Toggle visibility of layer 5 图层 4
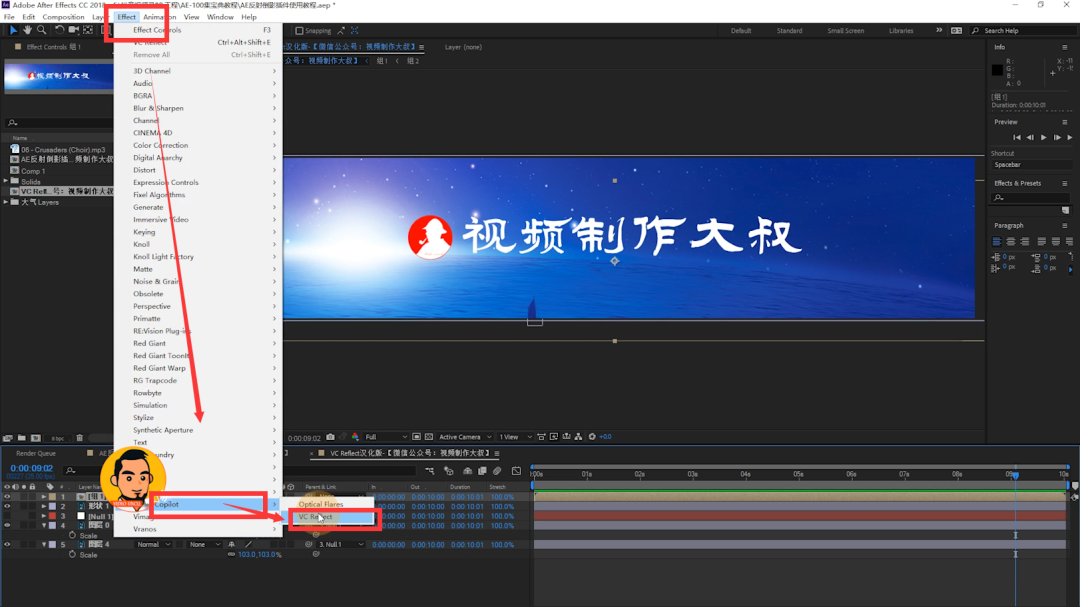 pyautogui.click(x=8, y=544)
